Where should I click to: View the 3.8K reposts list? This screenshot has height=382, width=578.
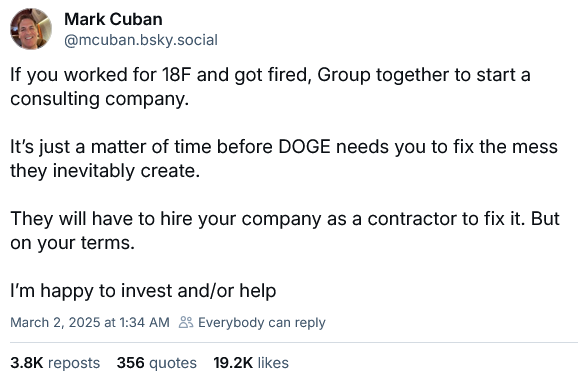pos(55,363)
